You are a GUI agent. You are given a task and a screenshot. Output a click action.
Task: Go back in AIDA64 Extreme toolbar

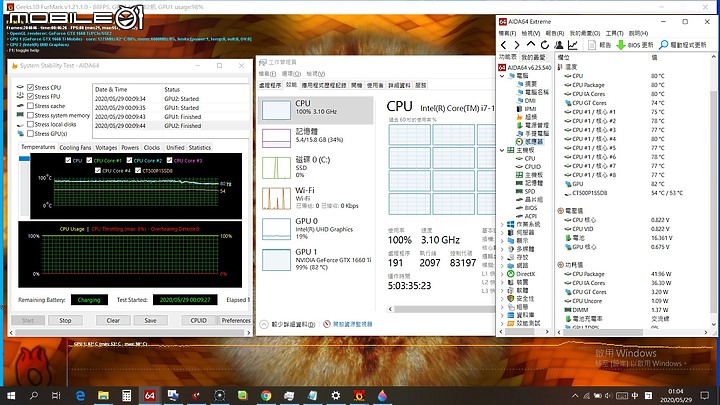[x=504, y=45]
